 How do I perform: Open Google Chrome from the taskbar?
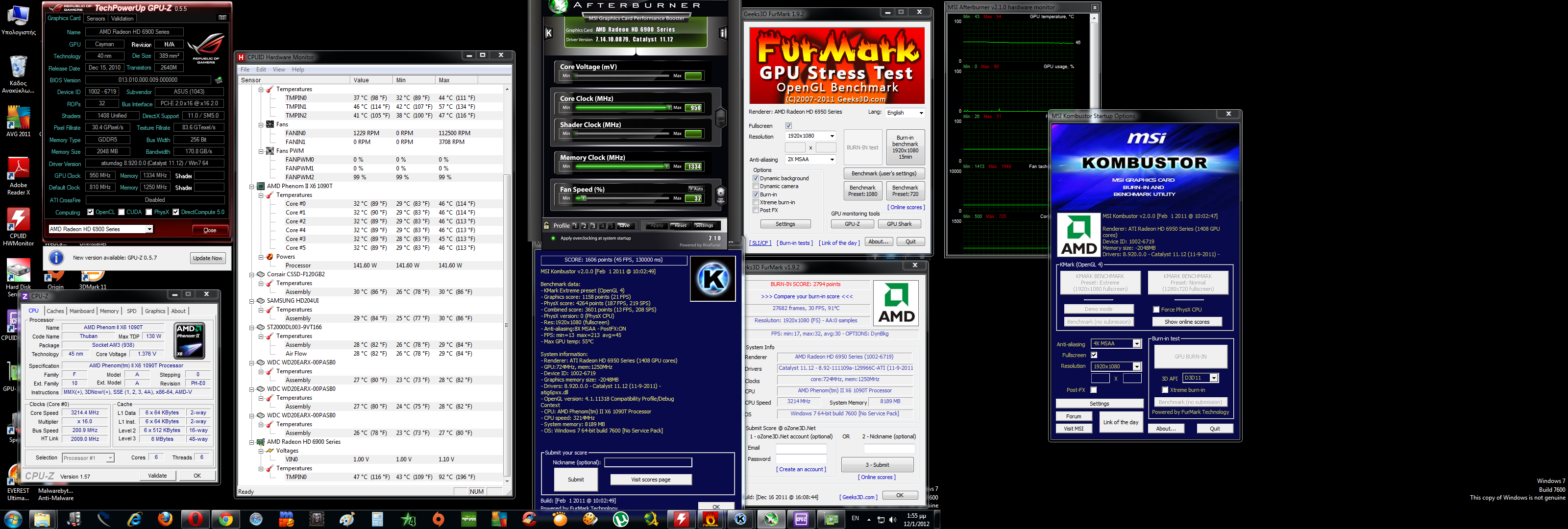(226, 519)
